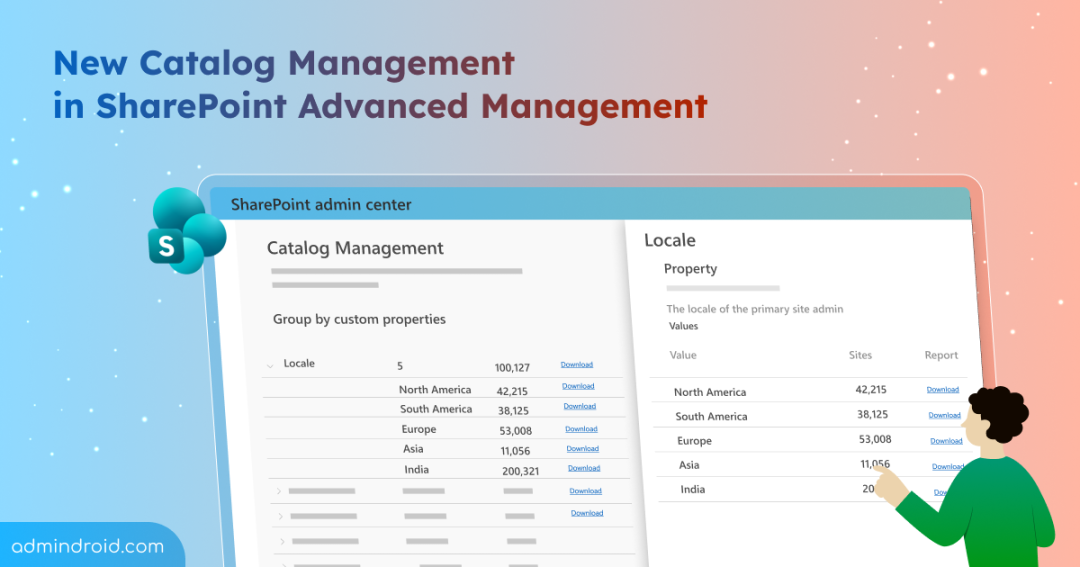This screenshot has width=1080, height=567.
Task: Click the SharePoint logo icon
Action: [185, 231]
